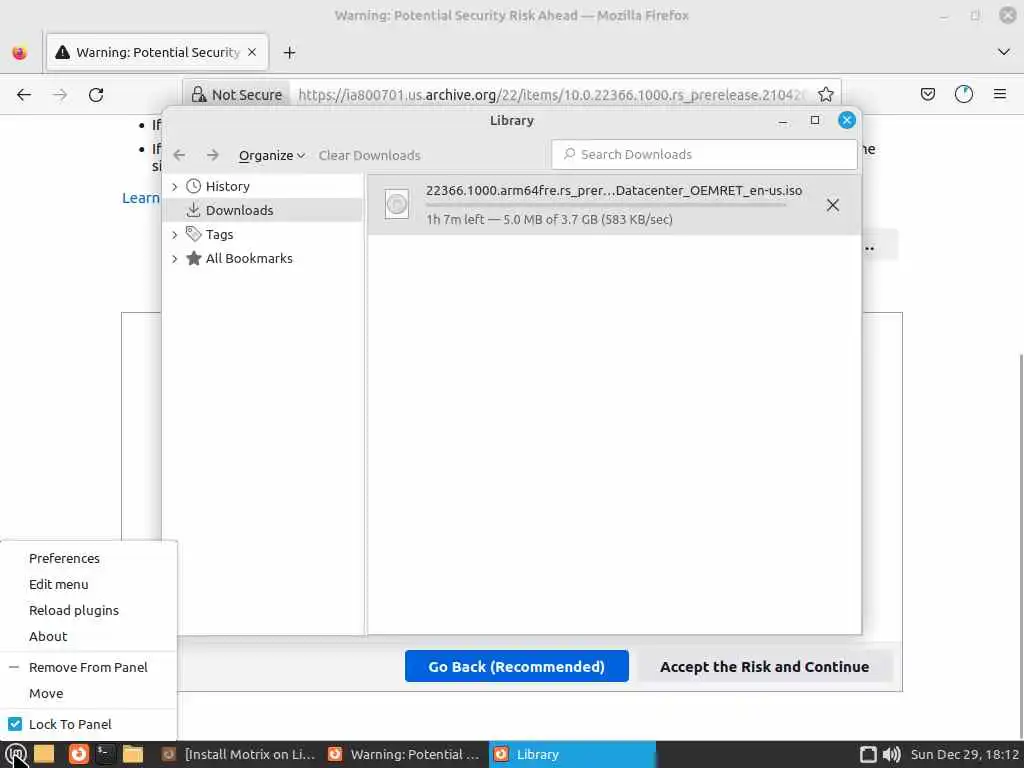This screenshot has height=768, width=1024.
Task: Click the reload page icon
Action: pyautogui.click(x=96, y=95)
